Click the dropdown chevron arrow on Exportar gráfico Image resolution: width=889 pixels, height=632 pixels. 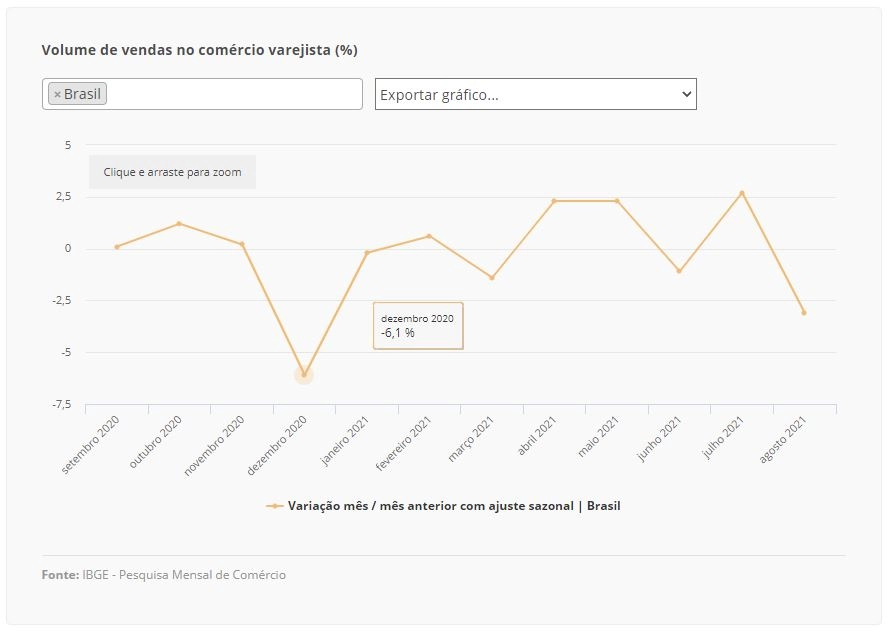pyautogui.click(x=686, y=94)
